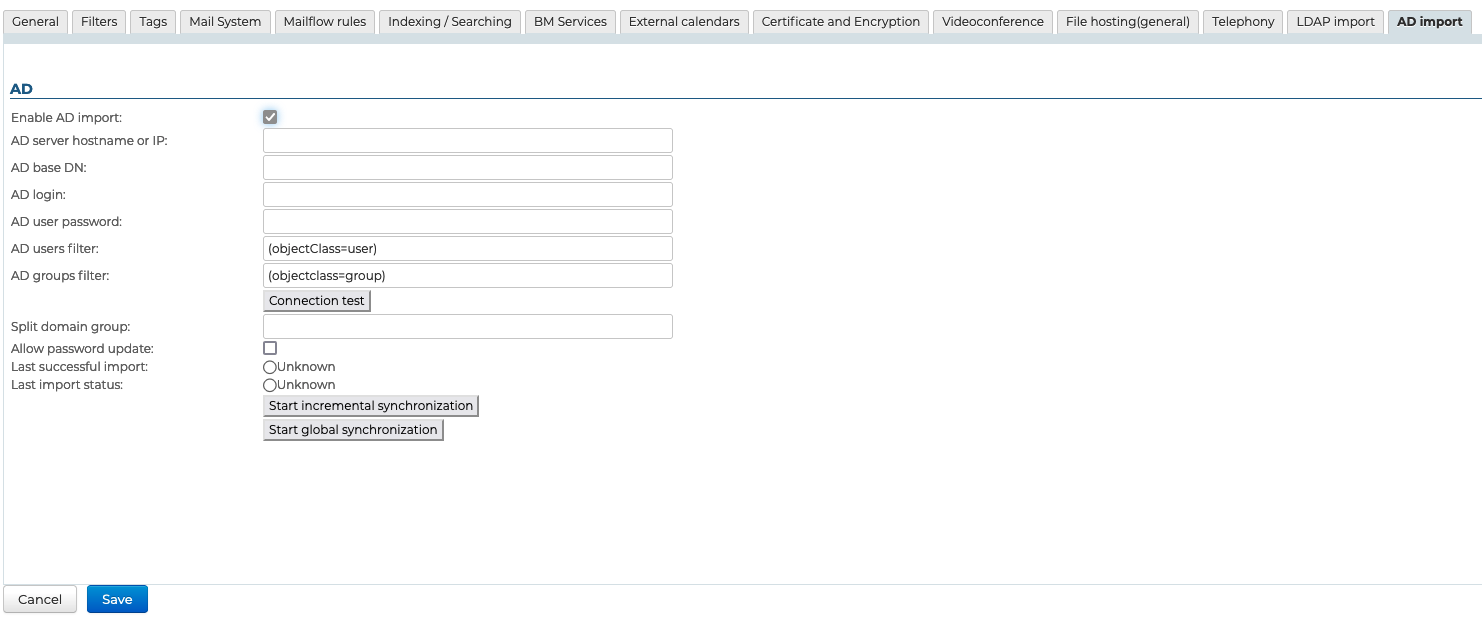1482x619 pixels.
Task: Switch to the Videoconference tab
Action: [x=992, y=22]
